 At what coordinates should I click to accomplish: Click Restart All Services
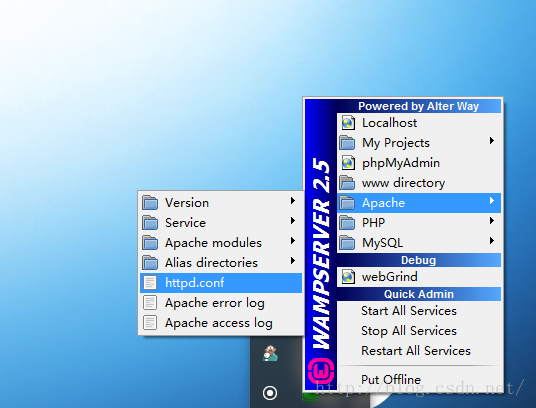tap(419, 351)
